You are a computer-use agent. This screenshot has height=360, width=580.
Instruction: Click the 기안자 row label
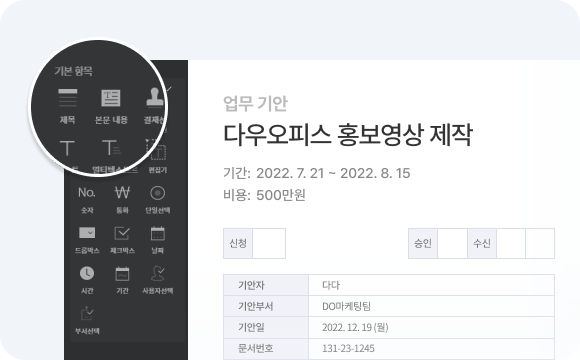(266, 285)
